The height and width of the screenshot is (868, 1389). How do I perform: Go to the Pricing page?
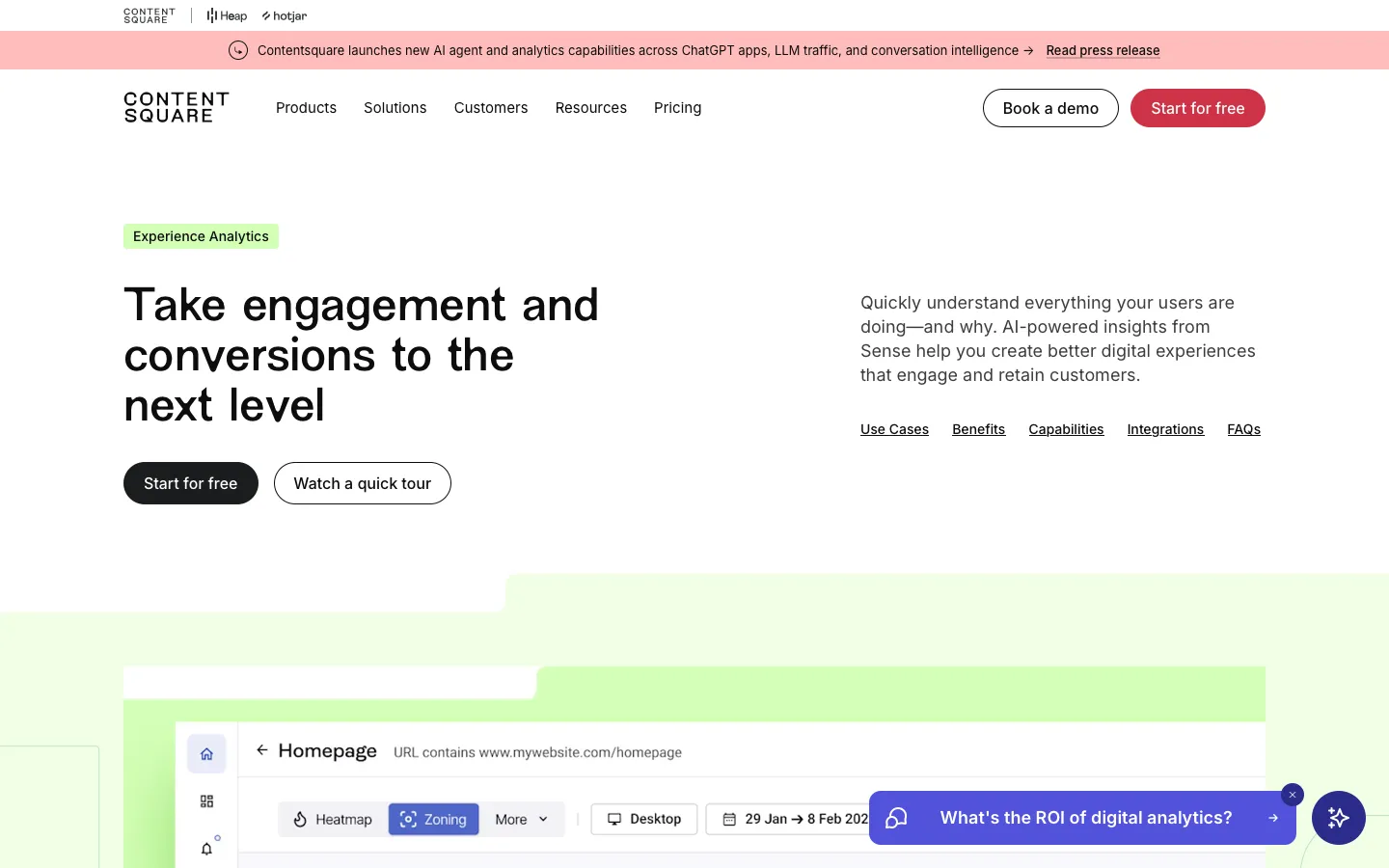(x=678, y=108)
